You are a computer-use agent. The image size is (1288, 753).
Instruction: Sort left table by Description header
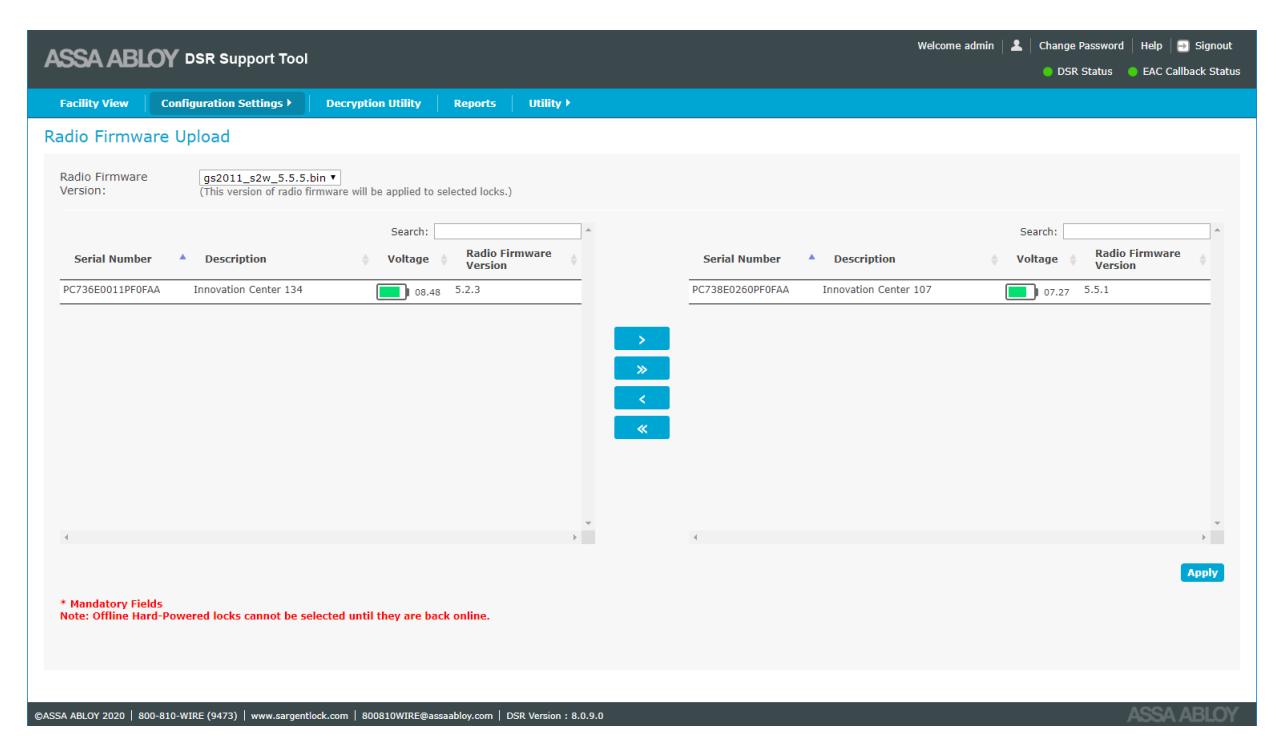point(235,259)
